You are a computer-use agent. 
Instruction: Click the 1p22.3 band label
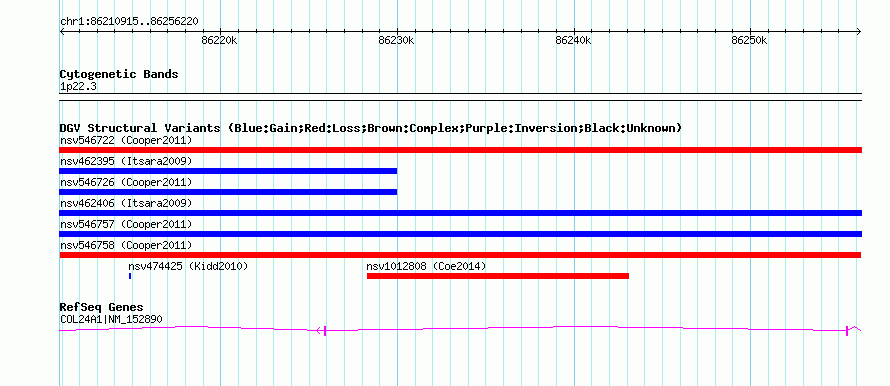click(78, 87)
